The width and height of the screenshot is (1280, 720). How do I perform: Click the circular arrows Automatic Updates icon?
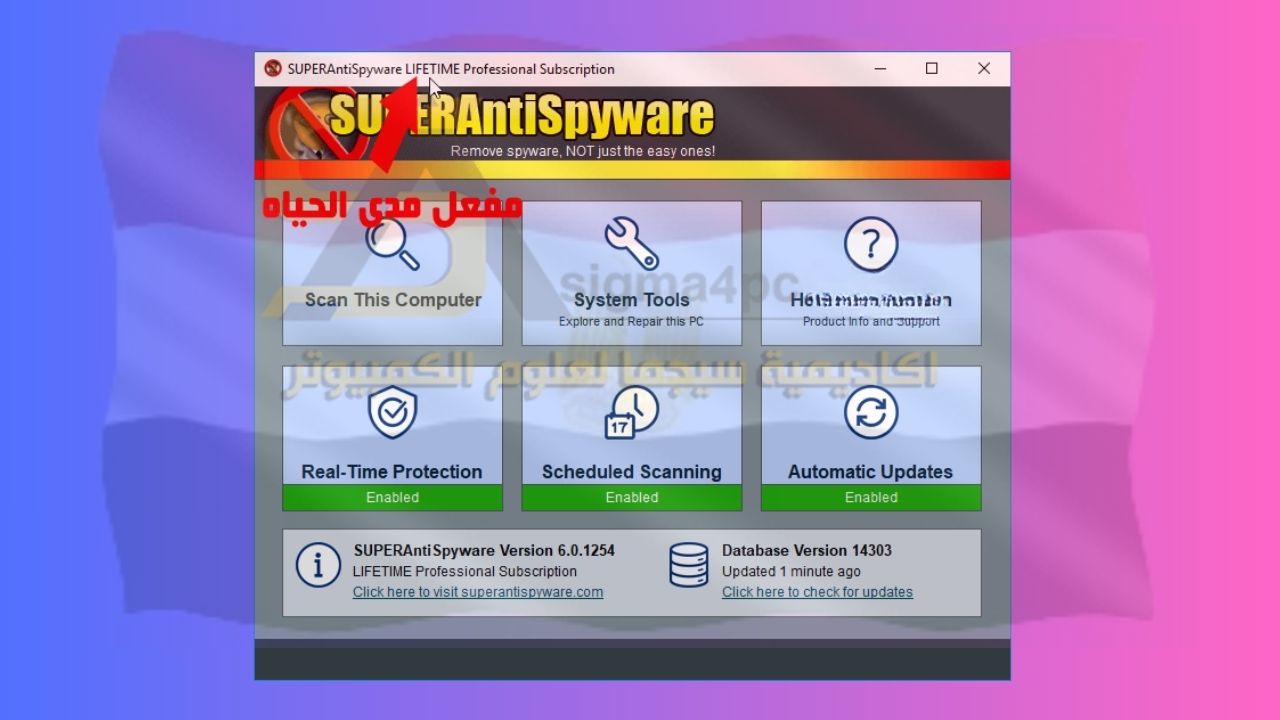pyautogui.click(x=870, y=412)
